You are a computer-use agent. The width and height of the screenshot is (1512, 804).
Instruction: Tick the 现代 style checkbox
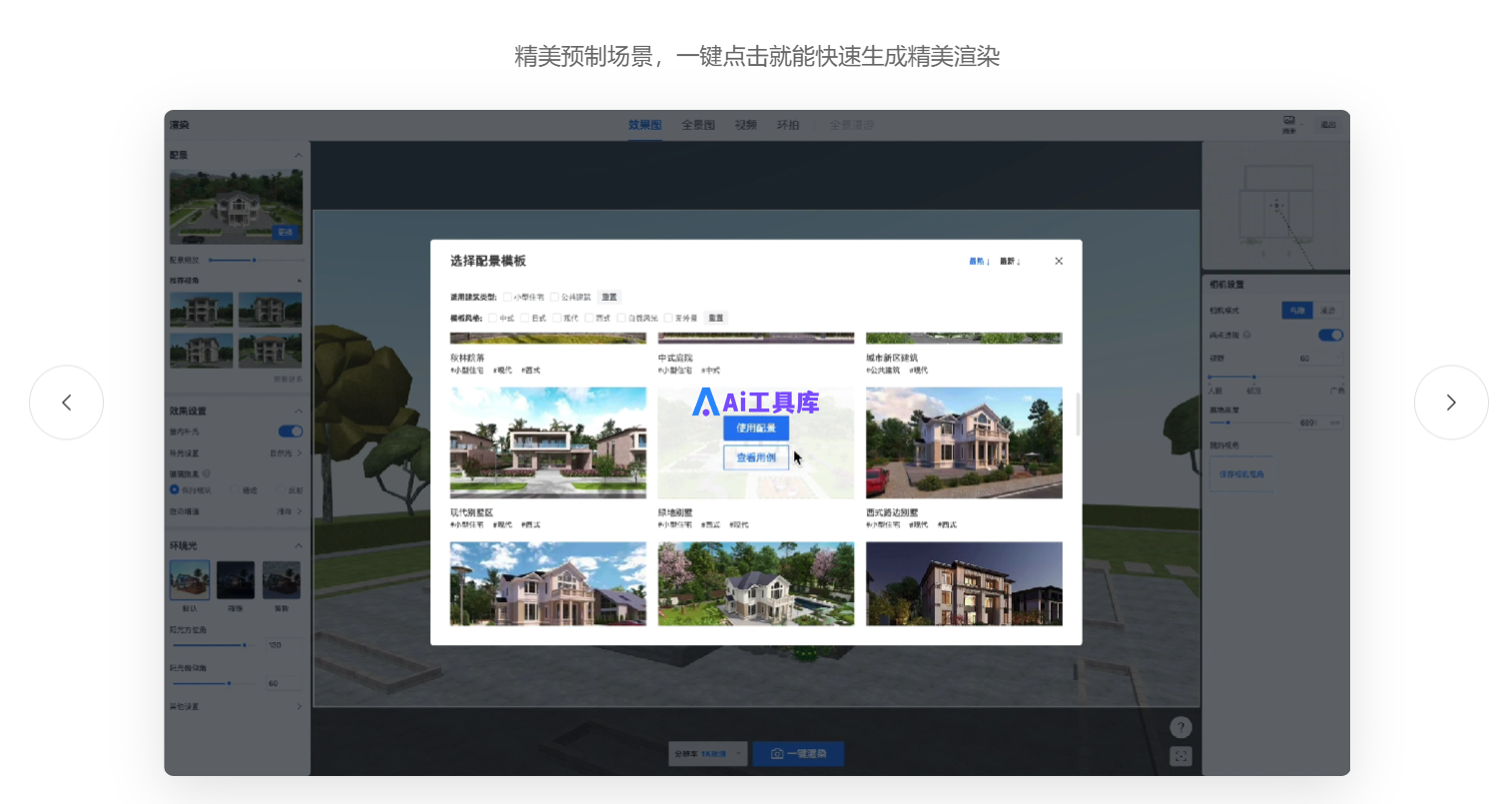click(557, 318)
